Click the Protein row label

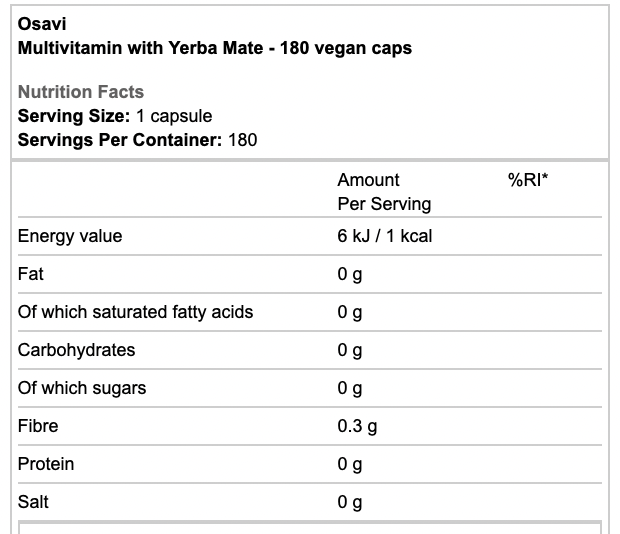[46, 464]
